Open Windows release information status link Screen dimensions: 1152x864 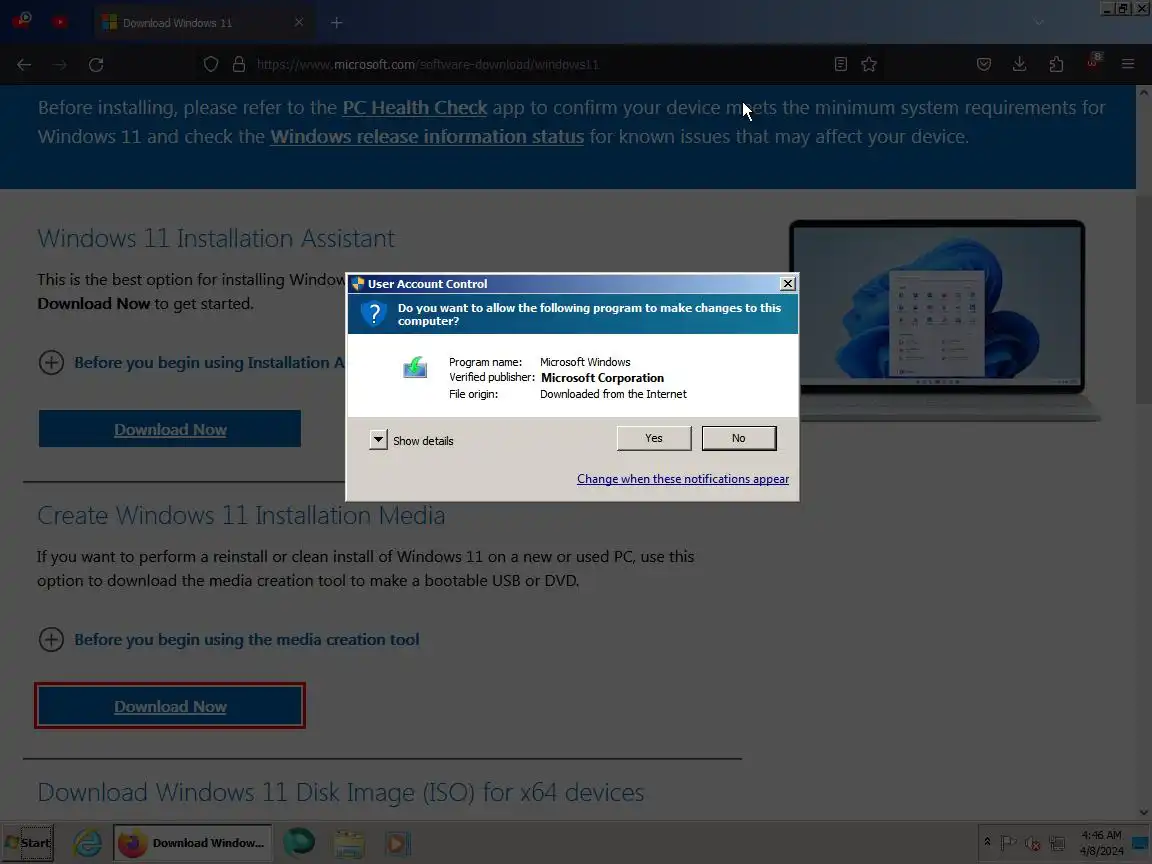click(427, 137)
